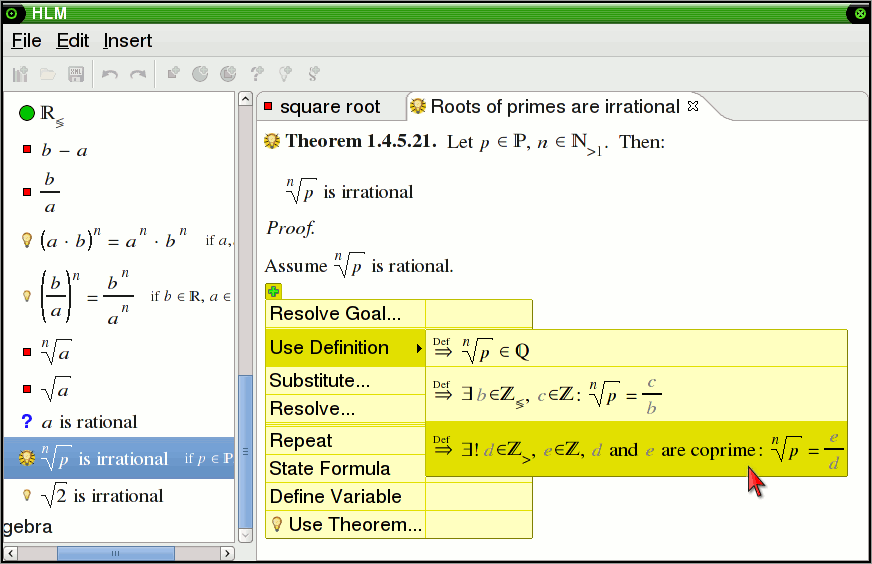This screenshot has height=564, width=872.
Task: Switch to the square root tab
Action: [x=329, y=107]
